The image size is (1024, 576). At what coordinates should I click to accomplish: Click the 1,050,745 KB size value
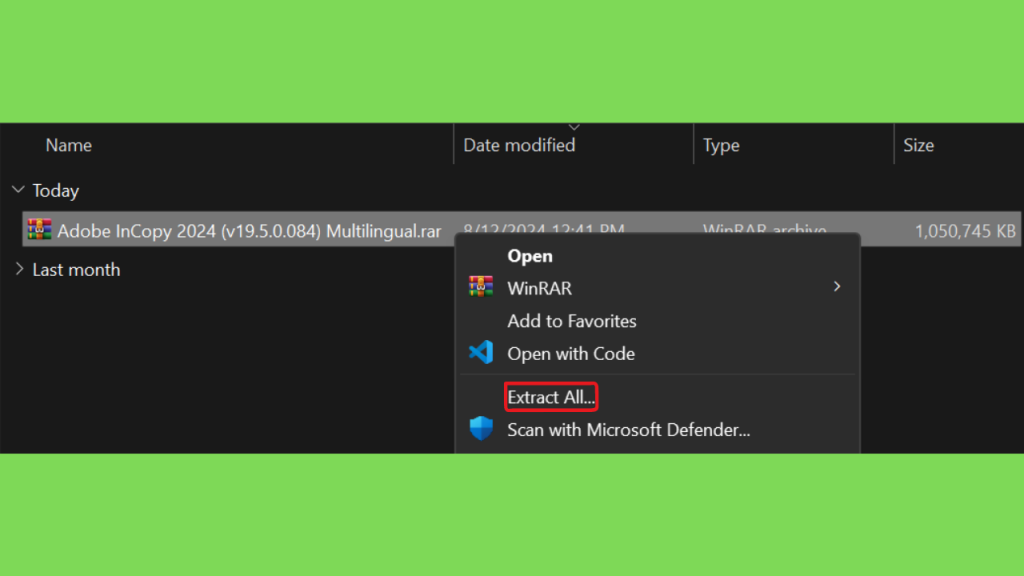click(965, 231)
